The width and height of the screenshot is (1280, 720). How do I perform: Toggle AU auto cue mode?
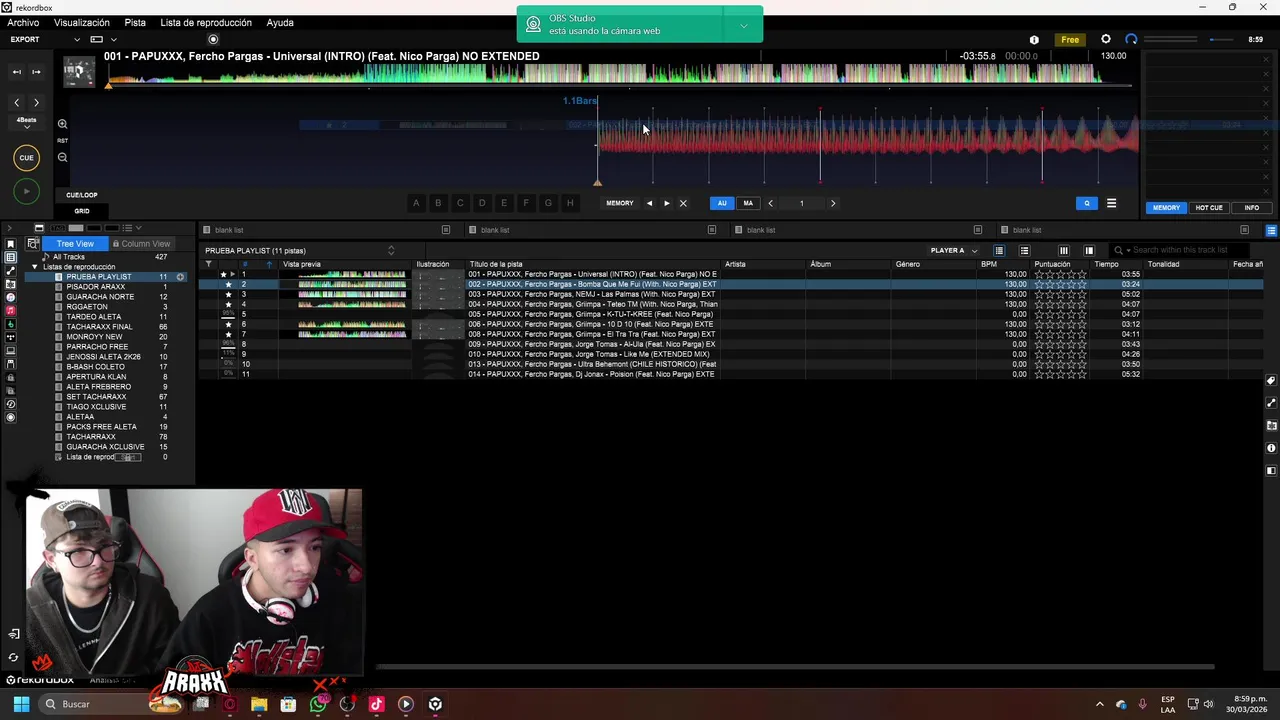722,203
